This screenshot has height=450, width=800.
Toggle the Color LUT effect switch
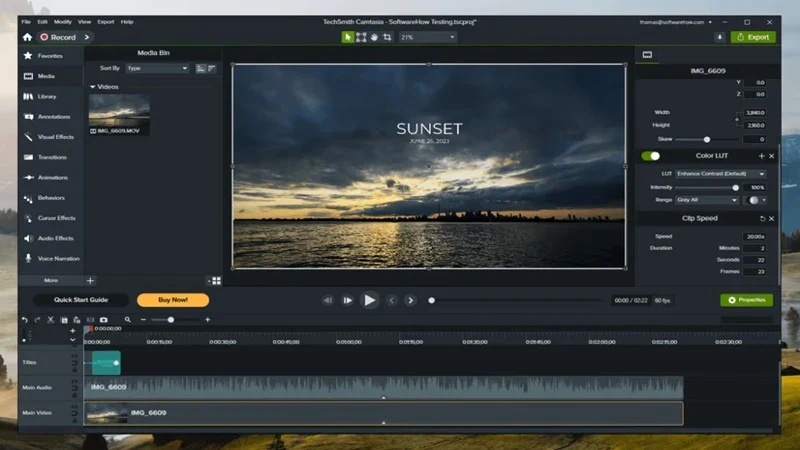[651, 156]
